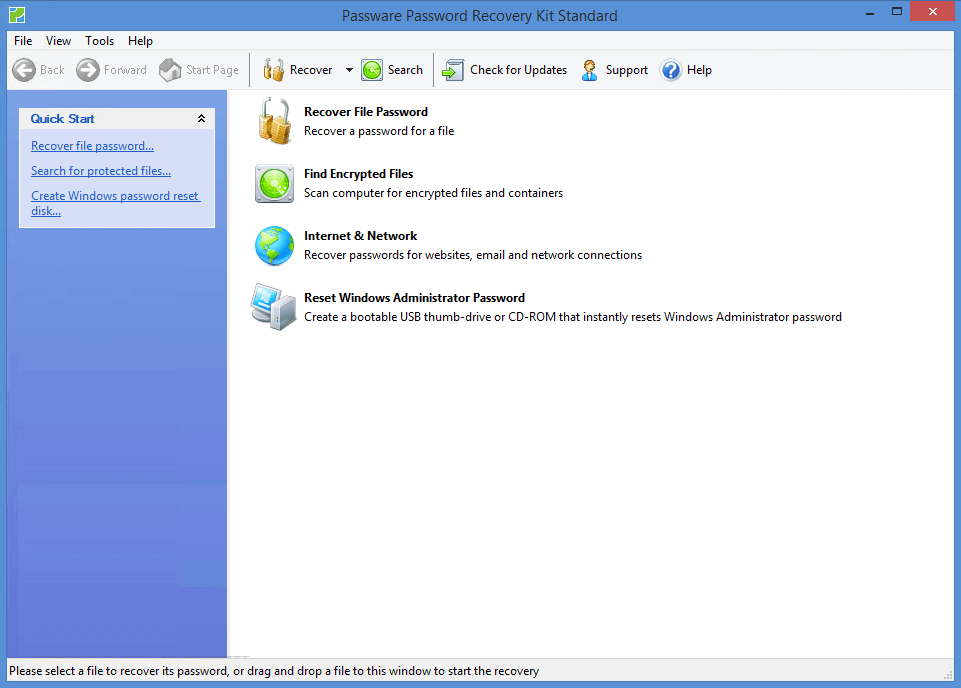The height and width of the screenshot is (688, 961).
Task: Open the View menu
Action: [59, 41]
